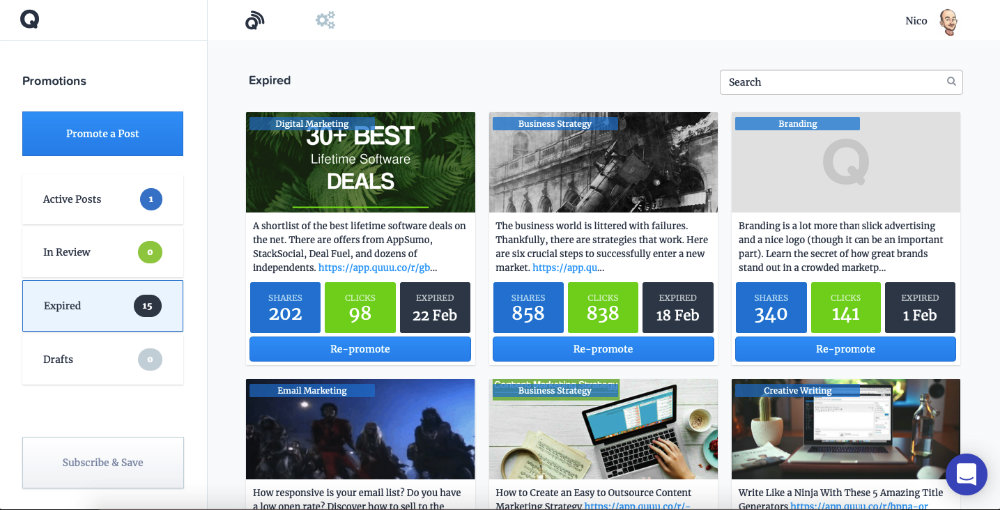Click the search magnifier icon

coord(951,82)
